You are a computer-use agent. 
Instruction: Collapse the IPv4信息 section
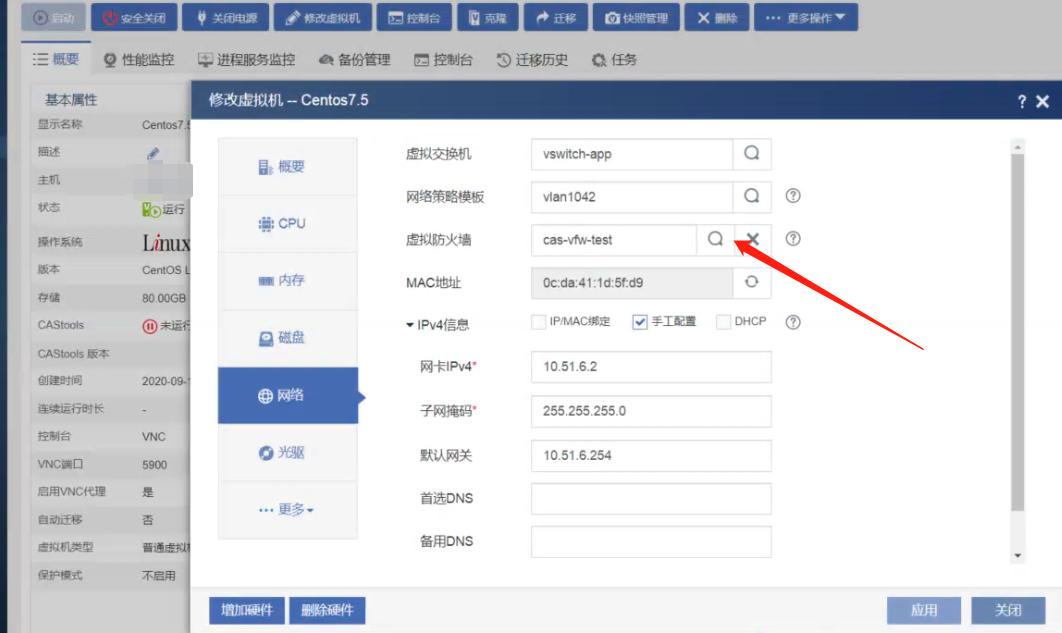coord(410,325)
